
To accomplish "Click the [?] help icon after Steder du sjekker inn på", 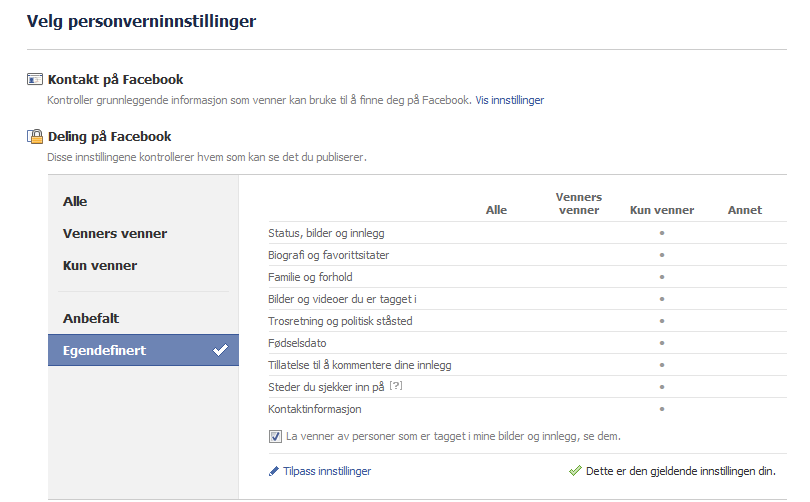I will click(x=396, y=385).
